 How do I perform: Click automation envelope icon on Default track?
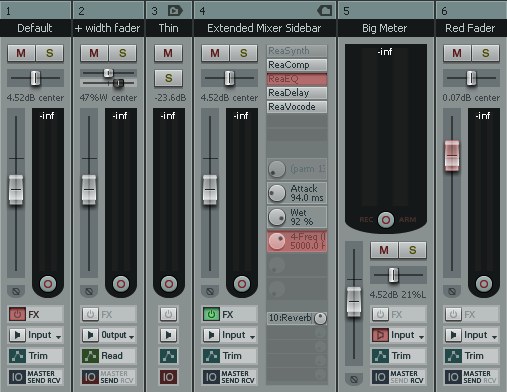click(17, 356)
